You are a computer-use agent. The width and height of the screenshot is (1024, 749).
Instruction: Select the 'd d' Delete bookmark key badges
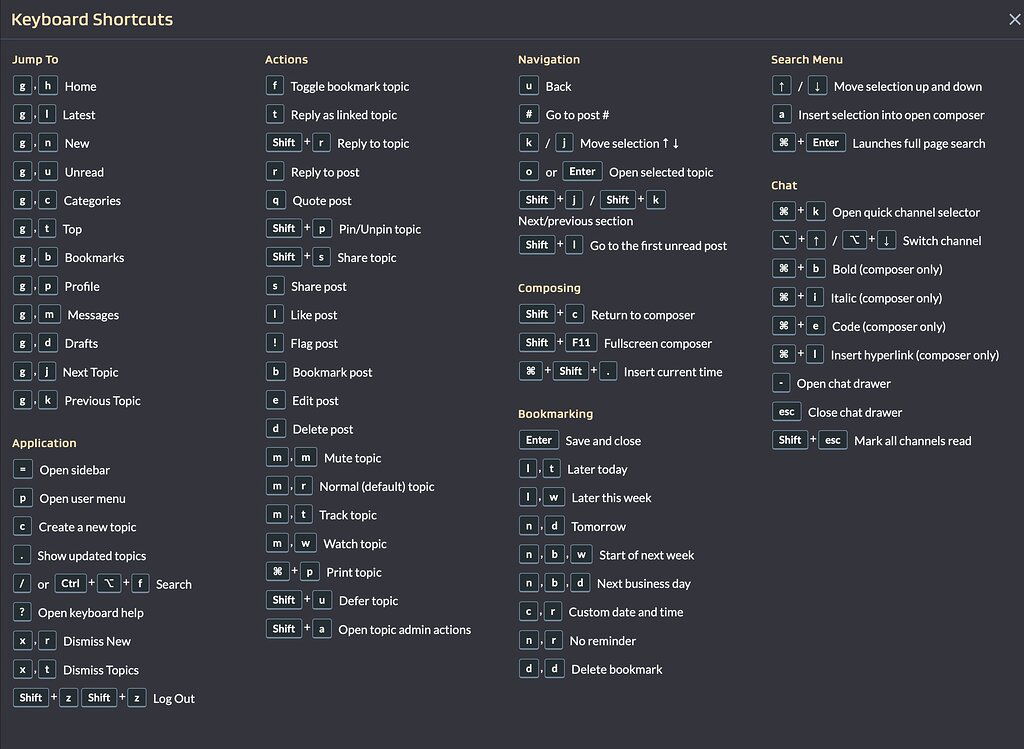click(x=542, y=668)
